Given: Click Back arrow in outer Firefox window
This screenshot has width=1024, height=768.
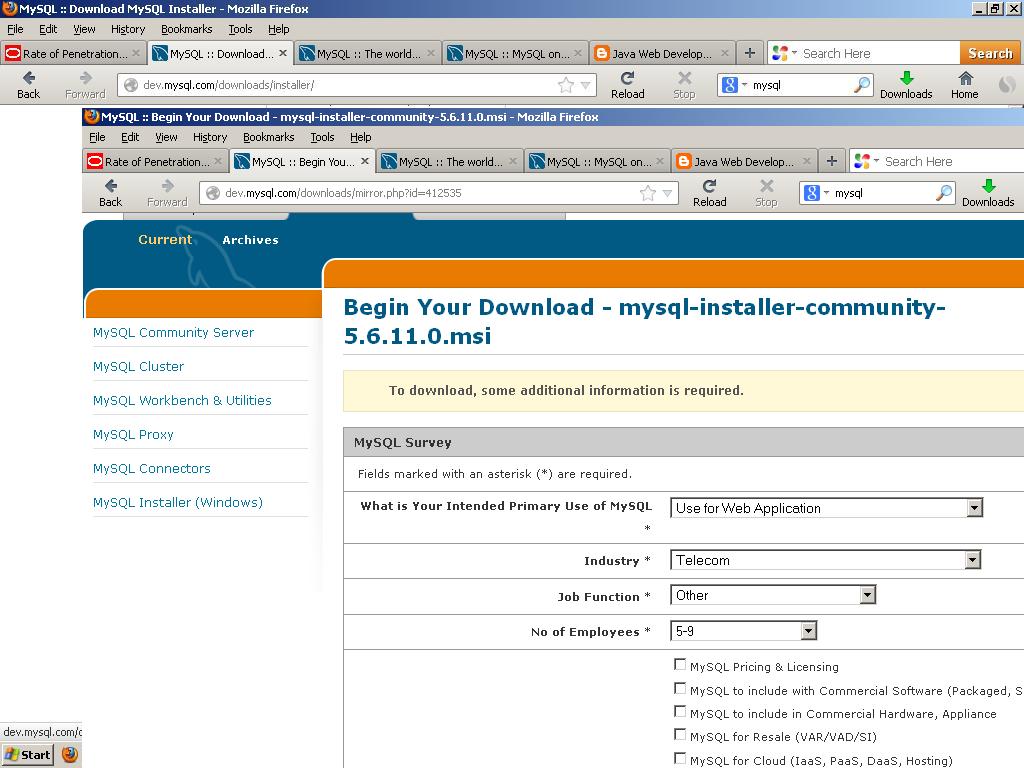Looking at the screenshot, I should point(28,78).
